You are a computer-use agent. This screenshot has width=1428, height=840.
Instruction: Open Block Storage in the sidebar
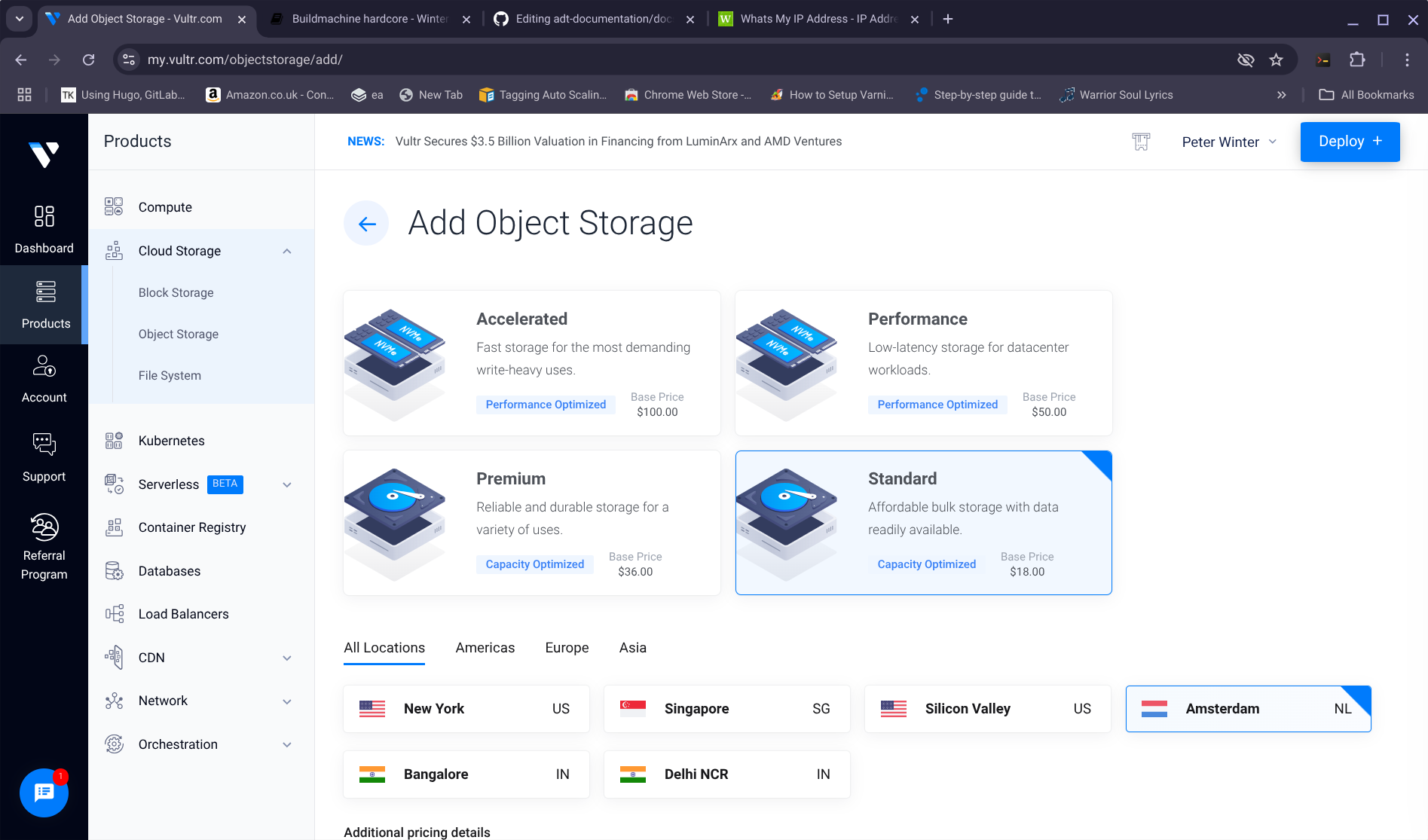coord(176,292)
